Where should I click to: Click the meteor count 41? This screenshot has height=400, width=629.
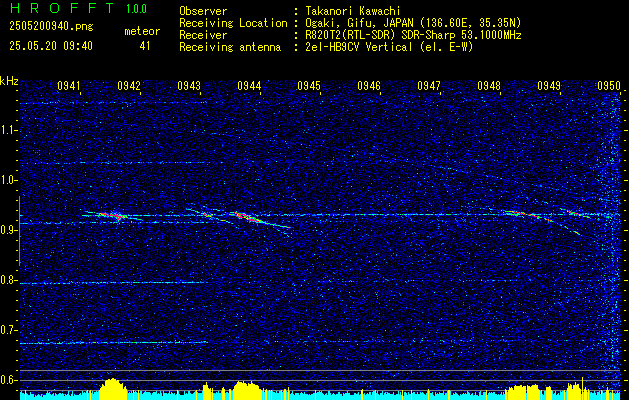(x=145, y=46)
